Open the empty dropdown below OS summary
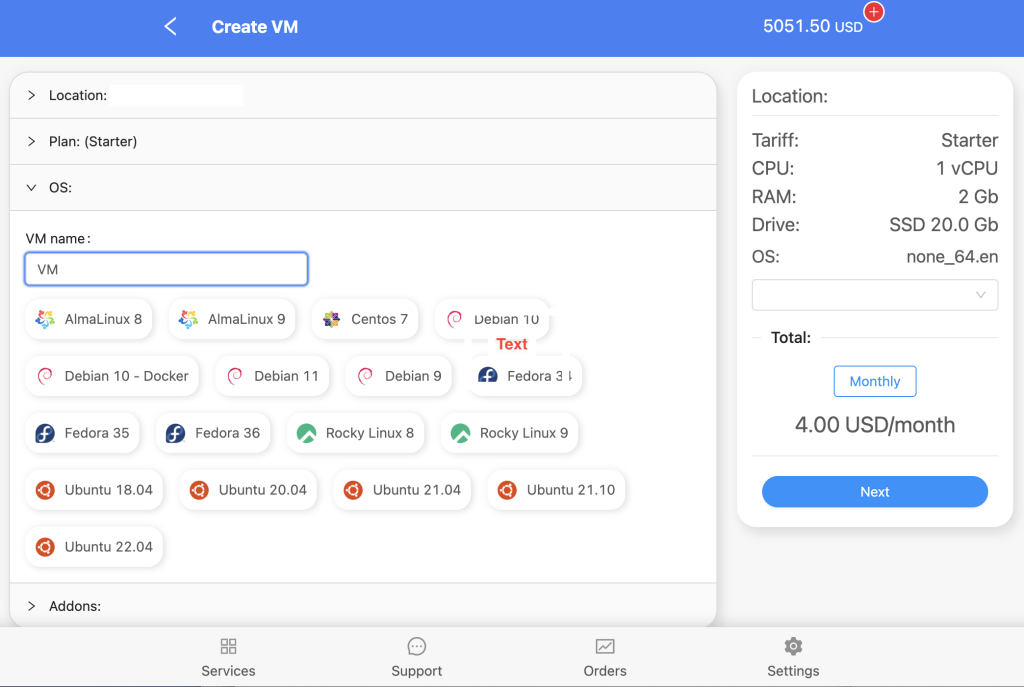This screenshot has width=1024, height=687. (x=874, y=295)
